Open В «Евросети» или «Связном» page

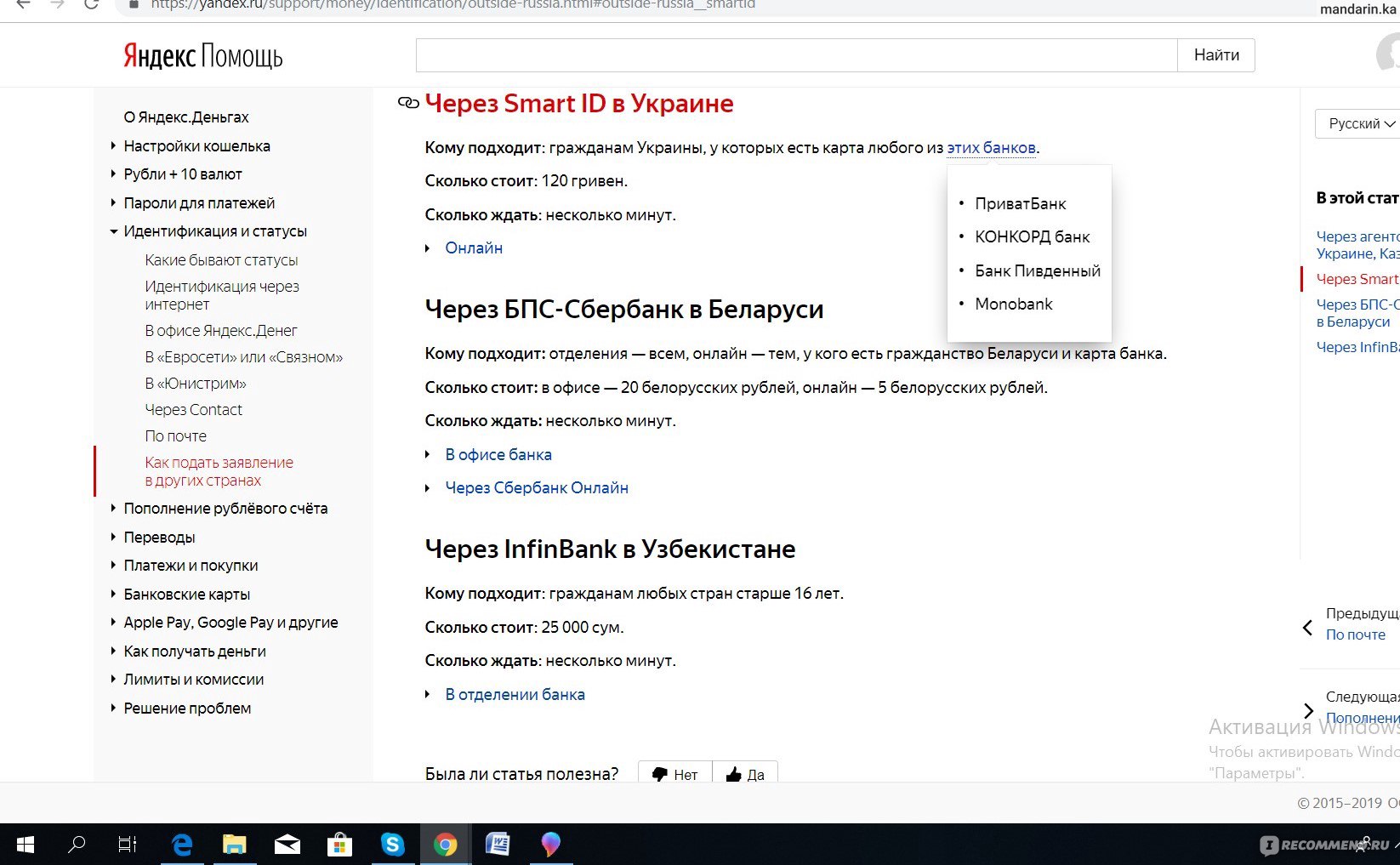pos(244,357)
